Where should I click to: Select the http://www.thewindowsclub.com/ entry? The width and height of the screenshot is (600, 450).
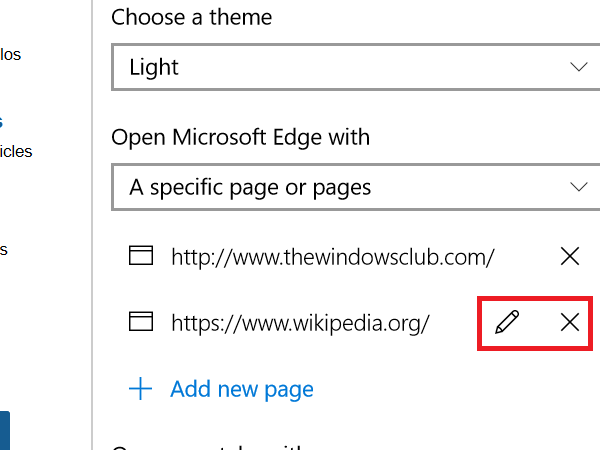pos(333,256)
